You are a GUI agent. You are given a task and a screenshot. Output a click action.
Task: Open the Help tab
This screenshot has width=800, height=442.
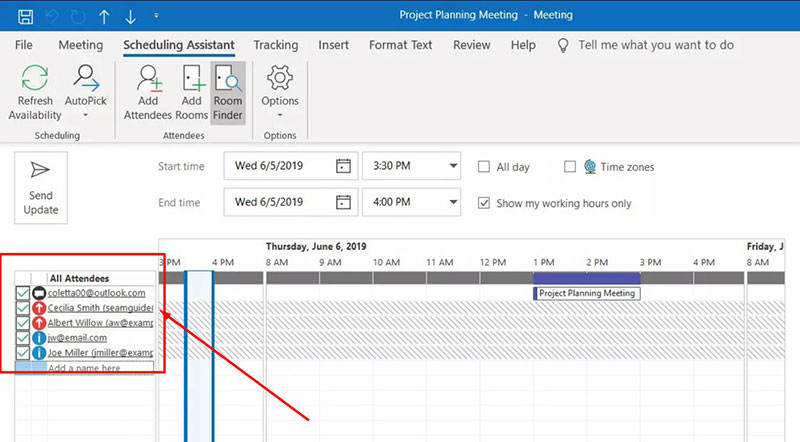(x=523, y=45)
